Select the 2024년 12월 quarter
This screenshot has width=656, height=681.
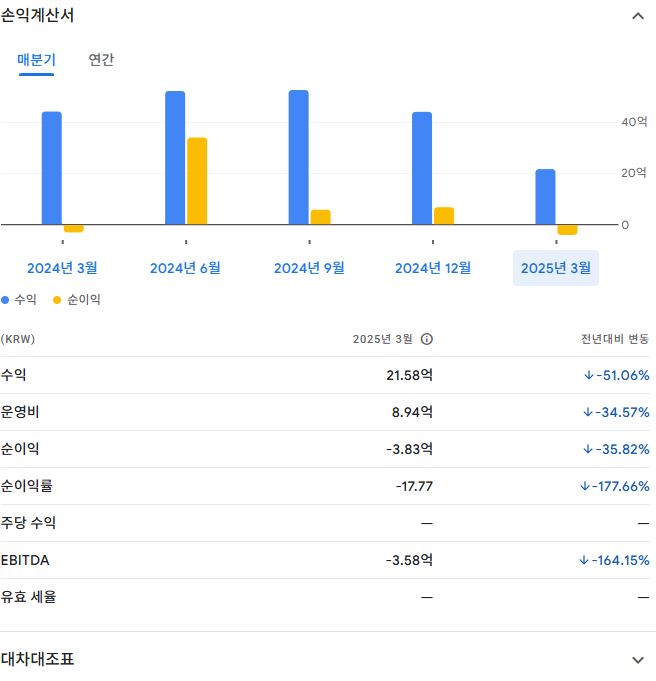(x=433, y=268)
